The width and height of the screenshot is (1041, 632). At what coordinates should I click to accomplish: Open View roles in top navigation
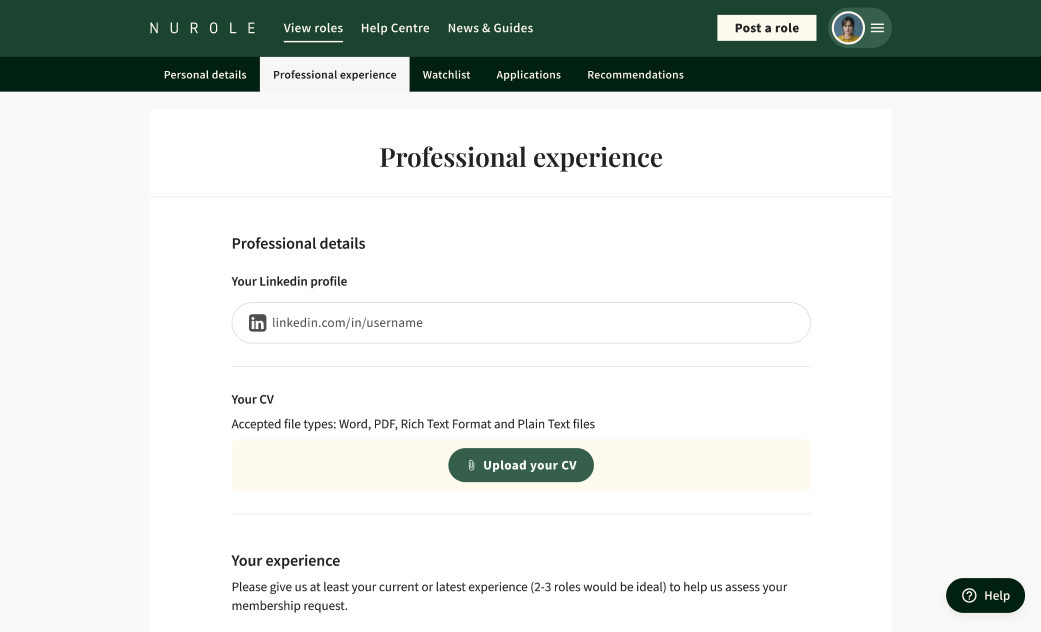coord(313,28)
